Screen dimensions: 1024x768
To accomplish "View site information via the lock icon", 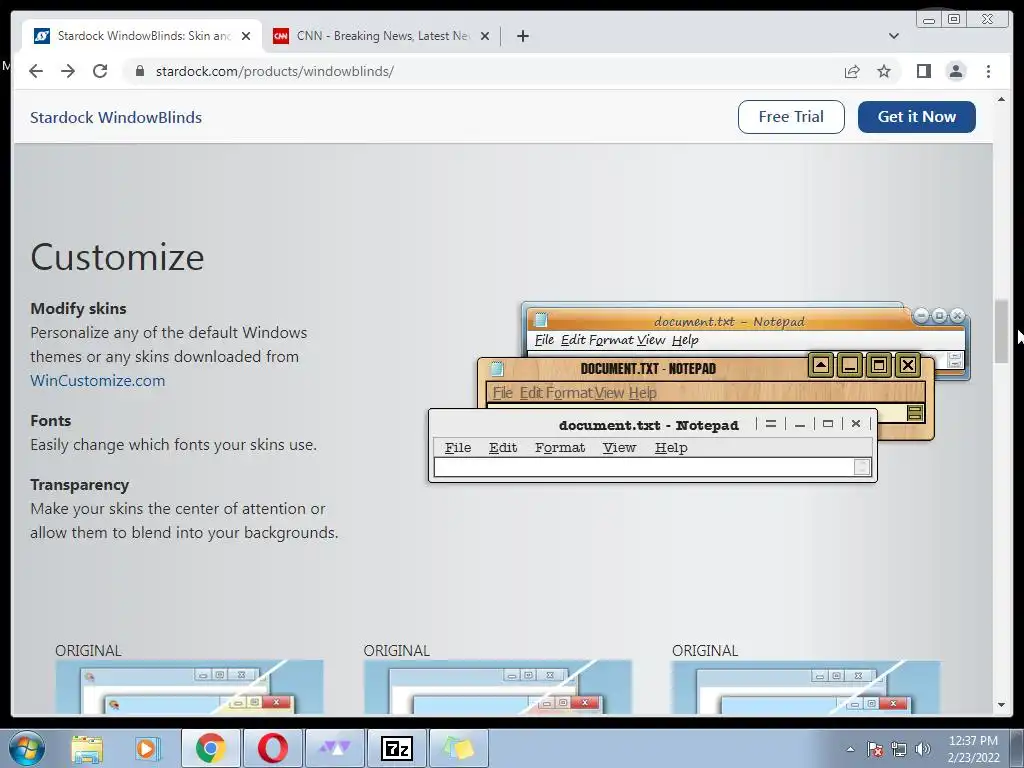I will (x=139, y=71).
